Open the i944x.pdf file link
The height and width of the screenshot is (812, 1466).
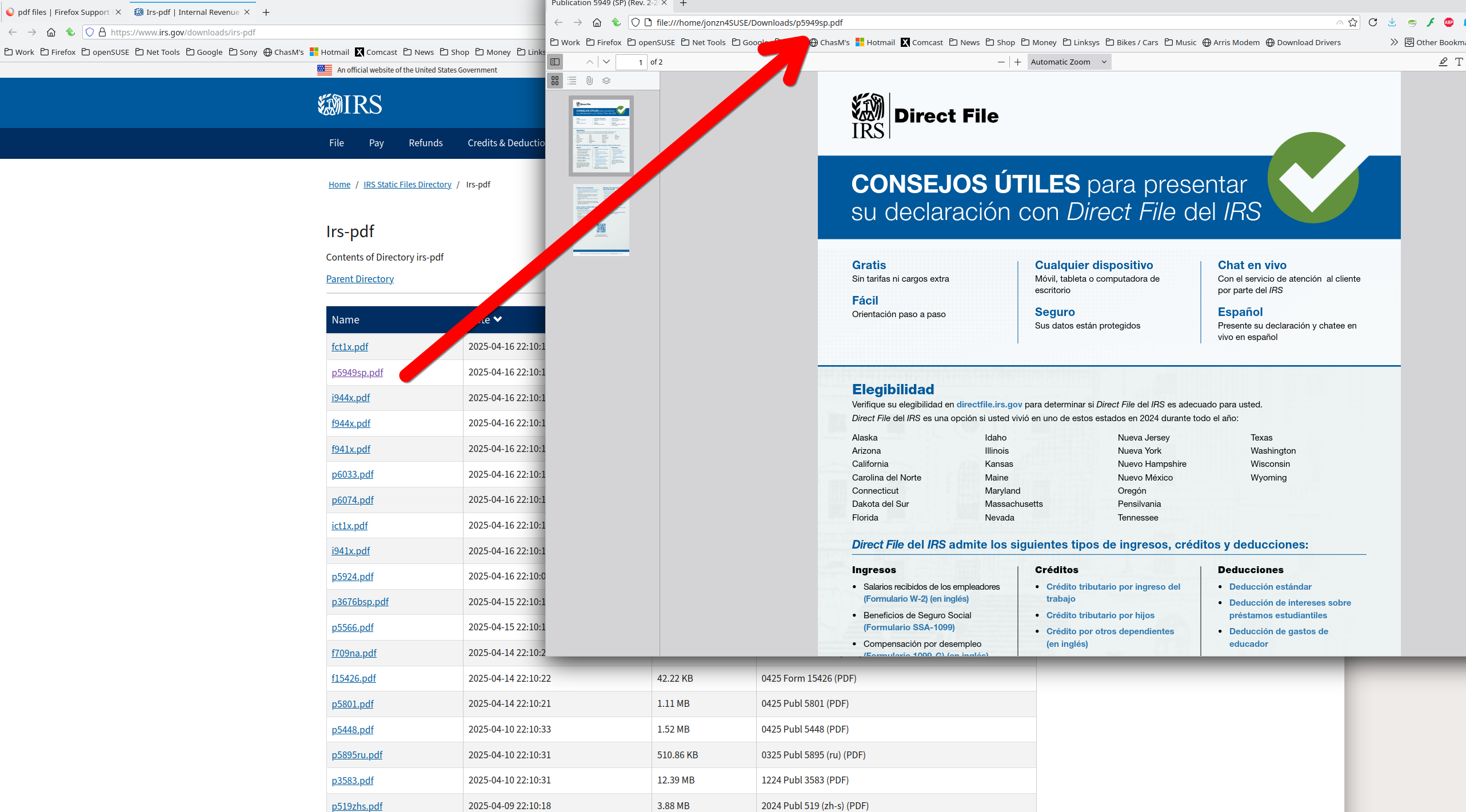coord(351,398)
